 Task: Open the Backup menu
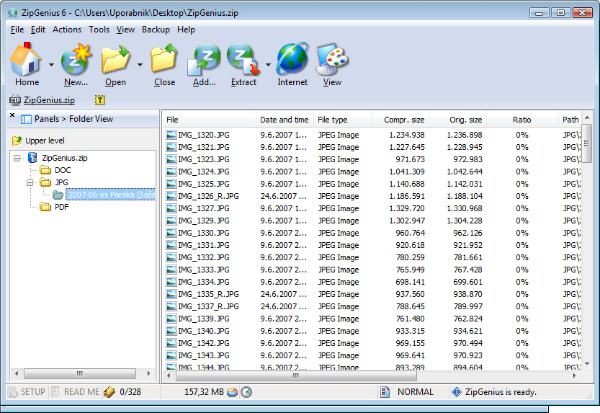pyautogui.click(x=155, y=30)
